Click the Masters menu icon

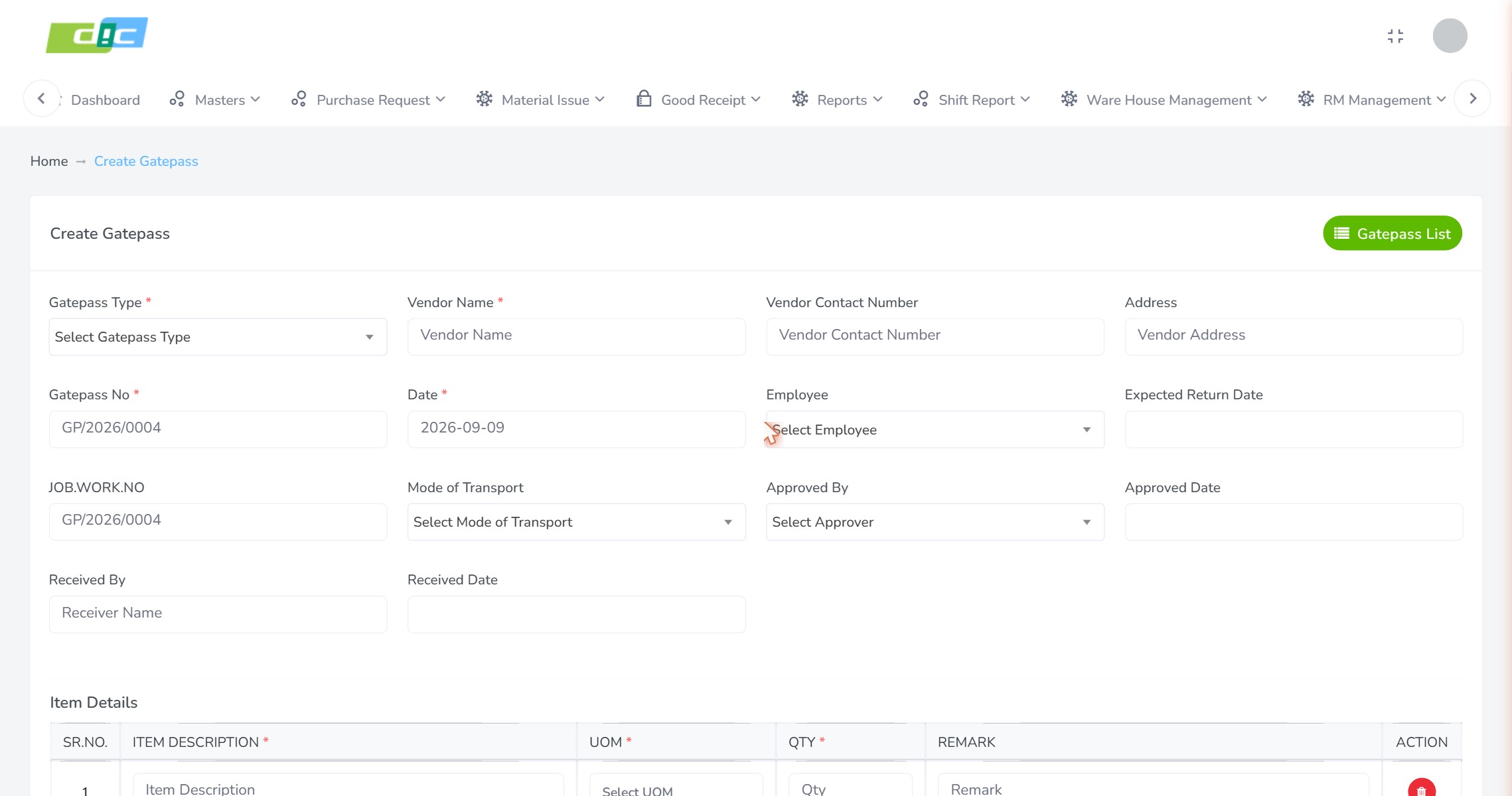pos(177,99)
